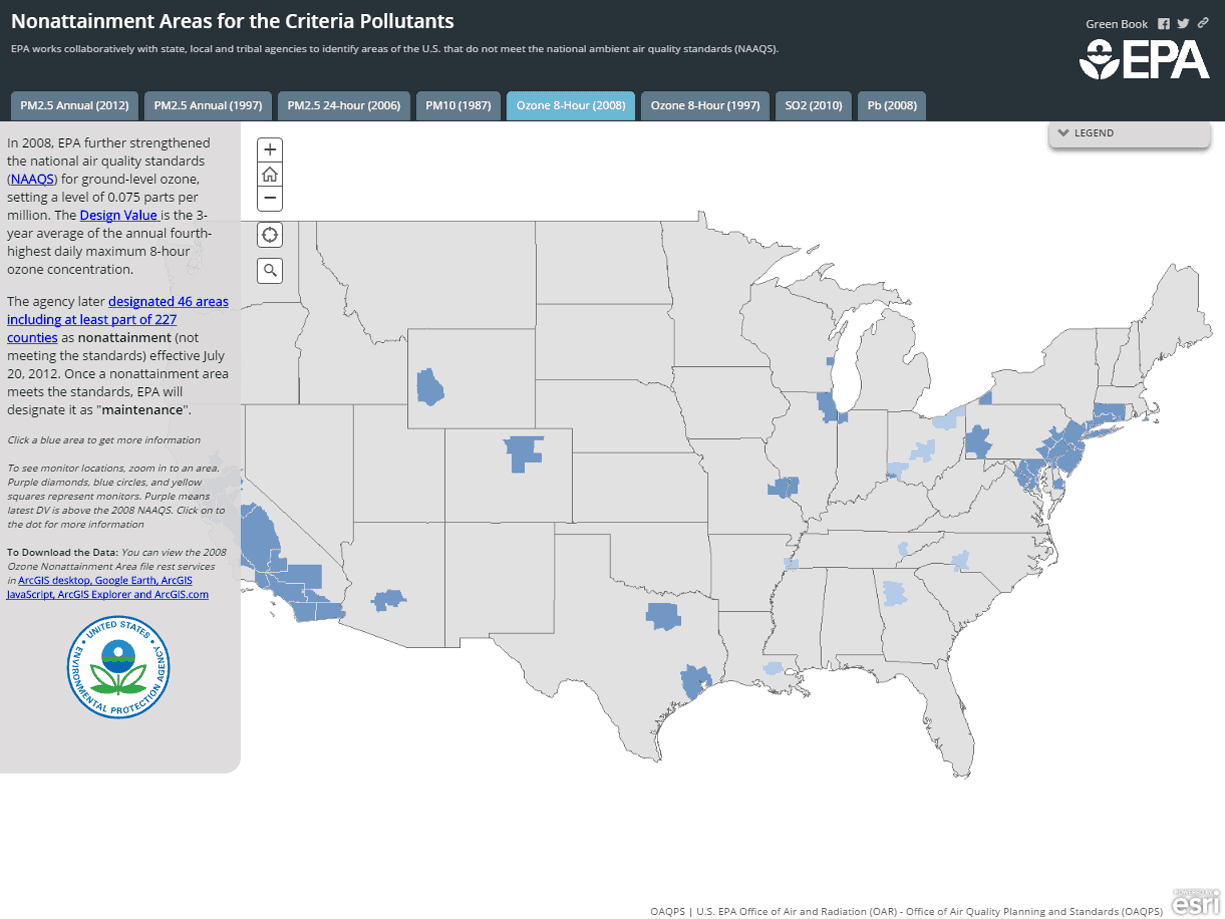
Task: Expand the Legend panel
Action: [x=1129, y=133]
